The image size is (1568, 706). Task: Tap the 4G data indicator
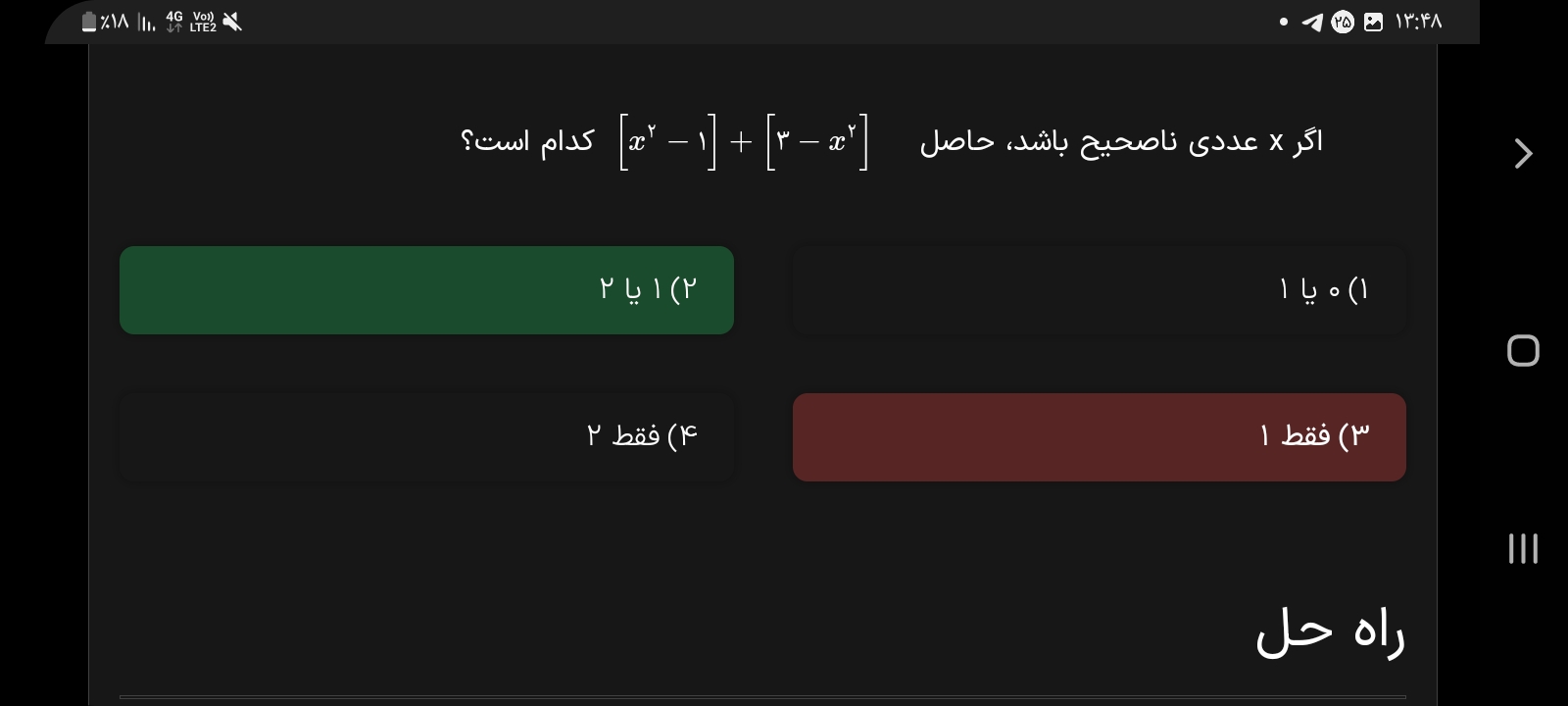pyautogui.click(x=174, y=22)
